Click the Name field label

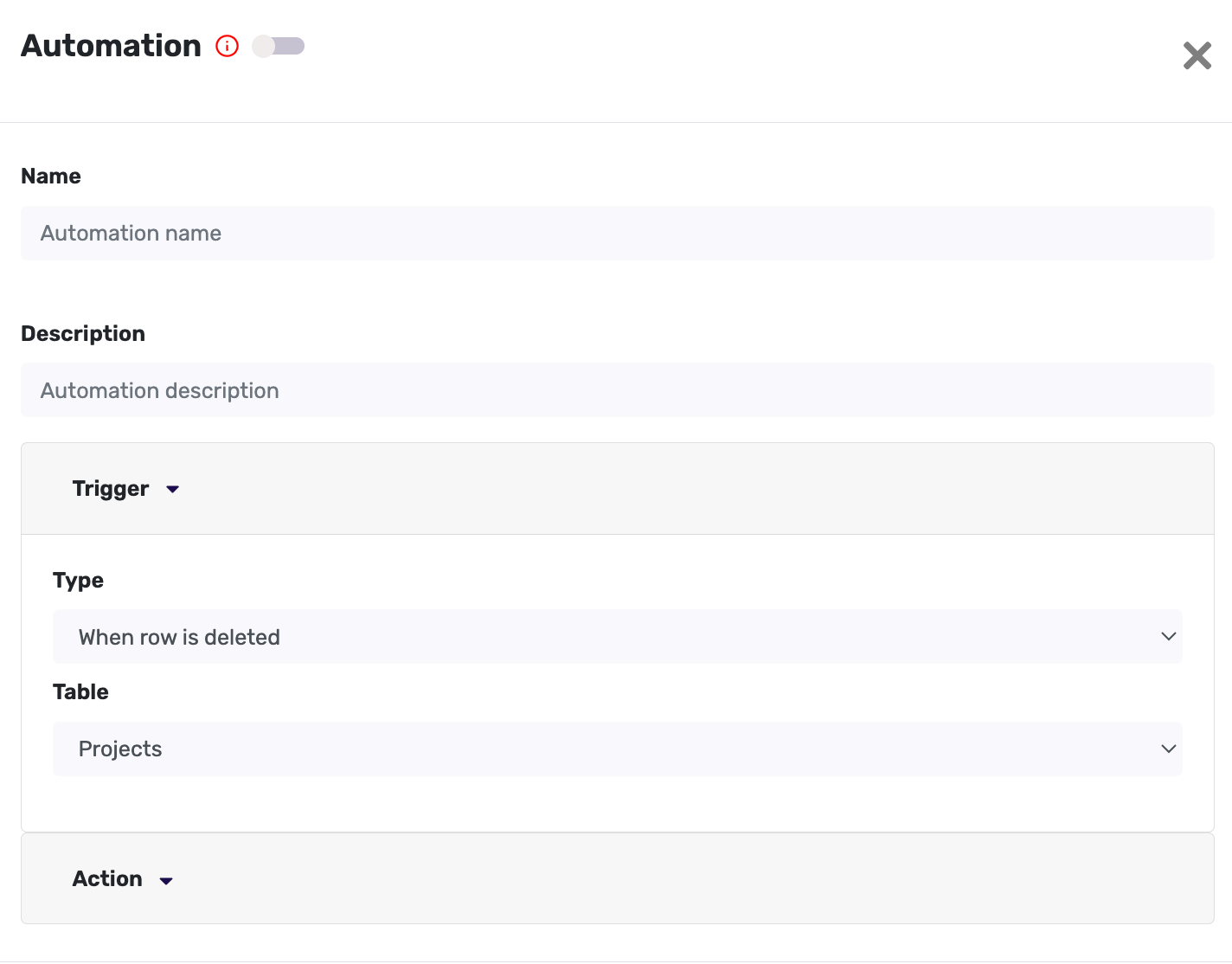(x=50, y=176)
